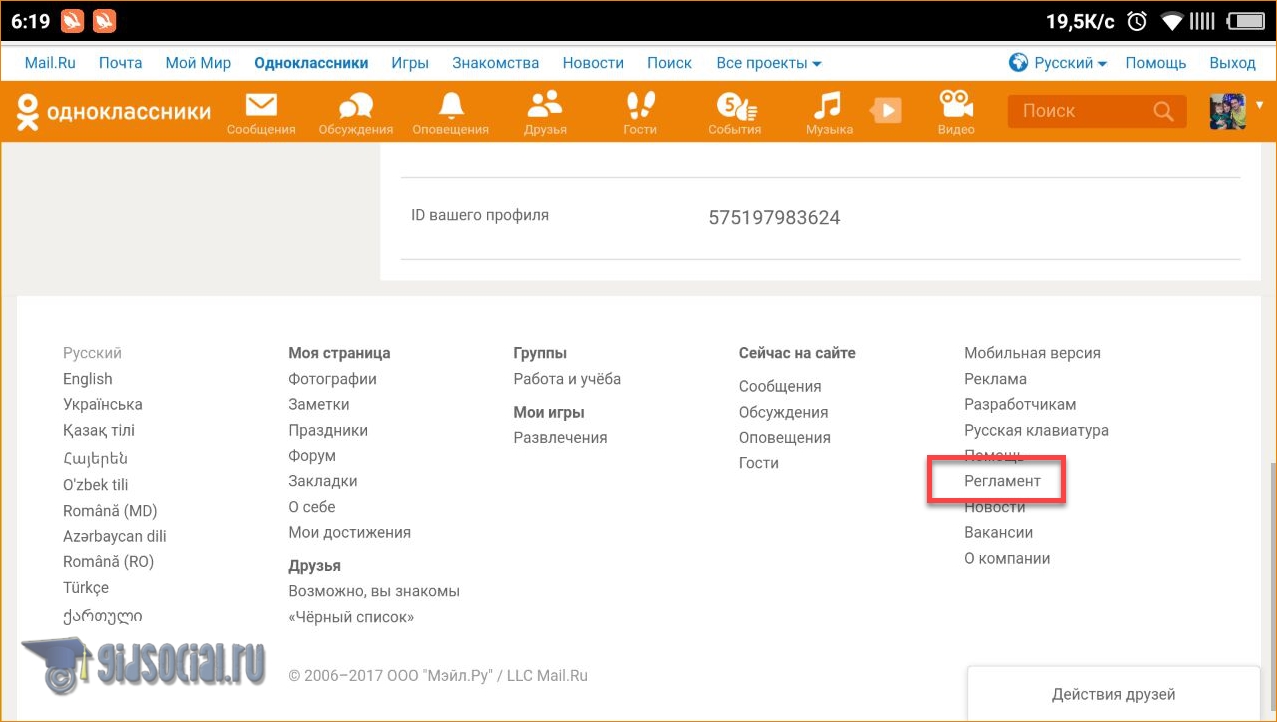The width and height of the screenshot is (1277, 722).
Task: Click the Одноклассники logo
Action: 114,111
